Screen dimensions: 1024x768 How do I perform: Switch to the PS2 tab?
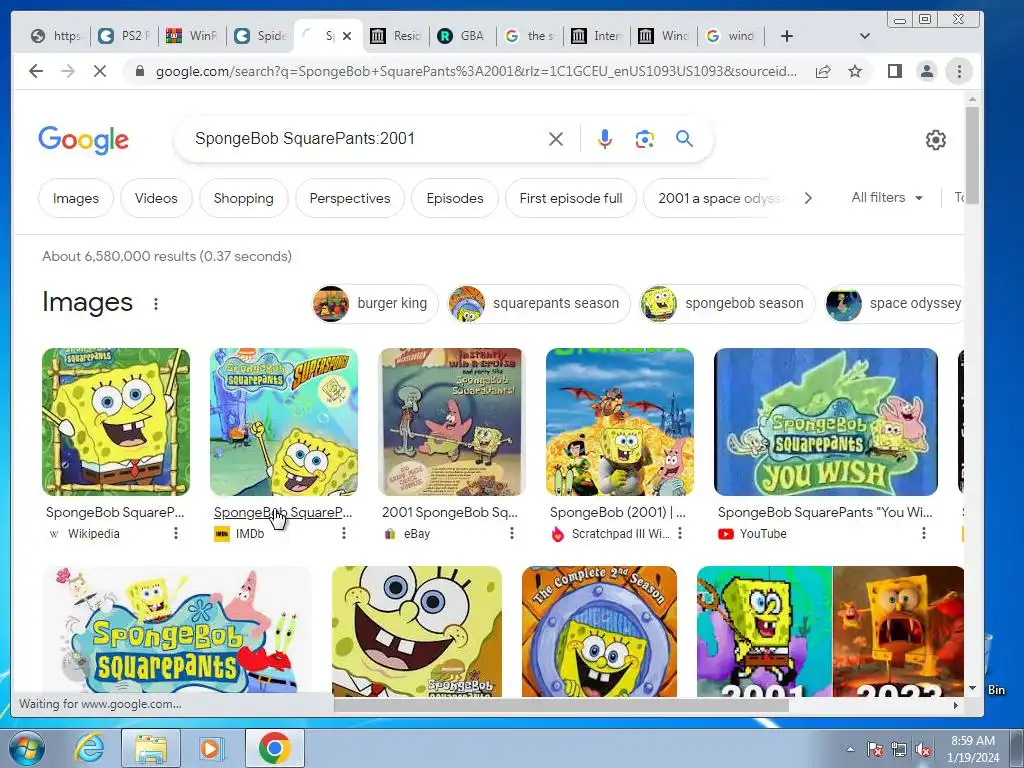125,36
